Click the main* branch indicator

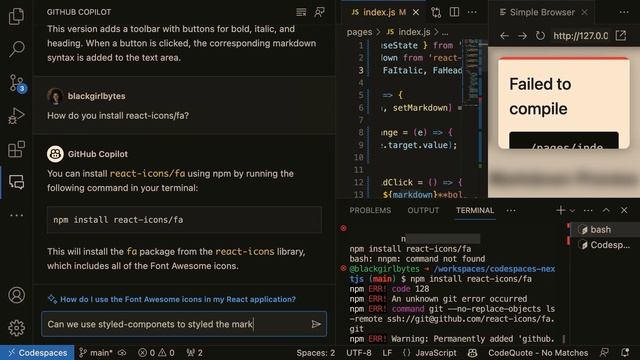coord(96,353)
